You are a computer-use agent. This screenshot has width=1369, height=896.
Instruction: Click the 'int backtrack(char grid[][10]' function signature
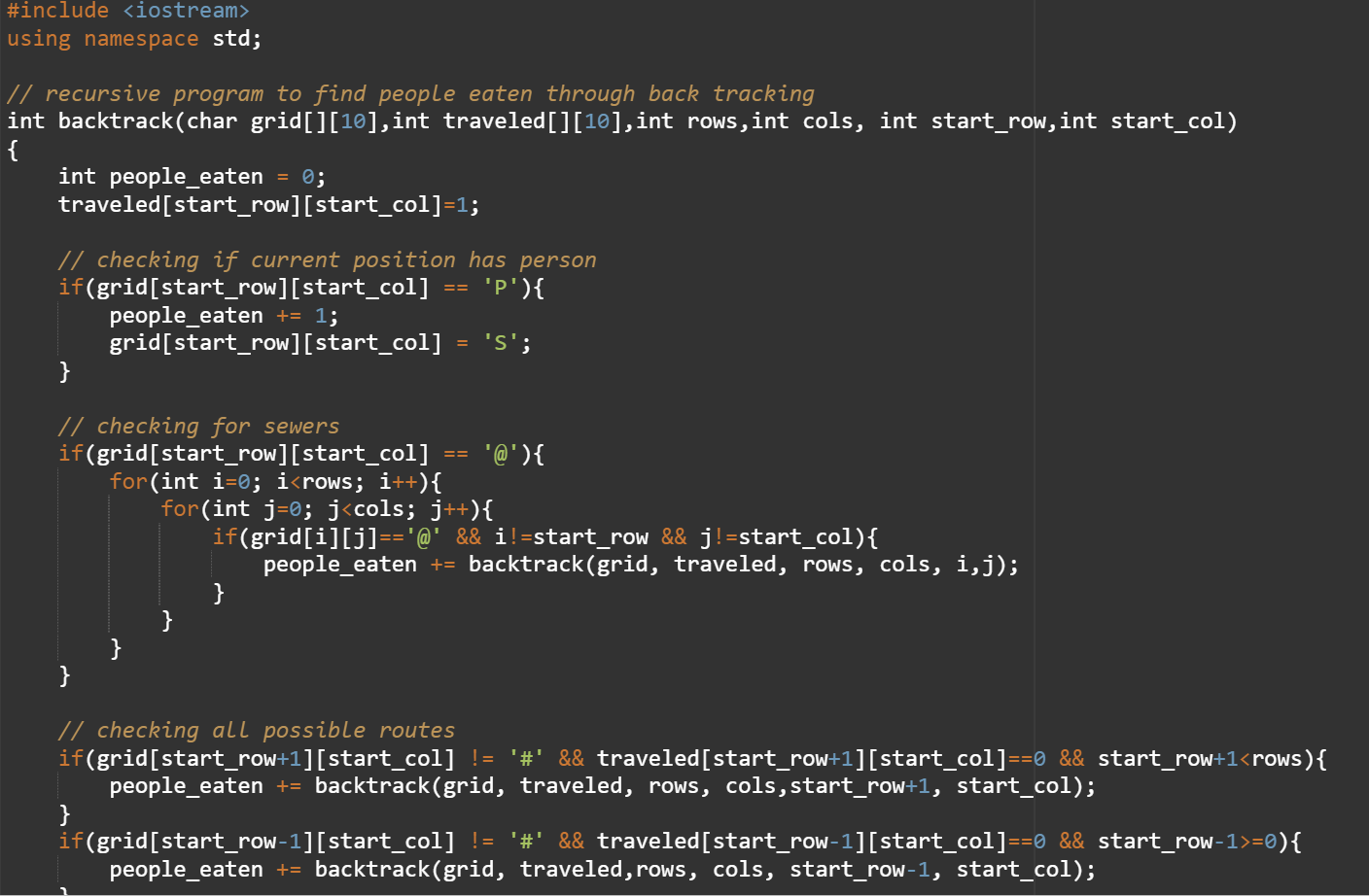pos(622,121)
